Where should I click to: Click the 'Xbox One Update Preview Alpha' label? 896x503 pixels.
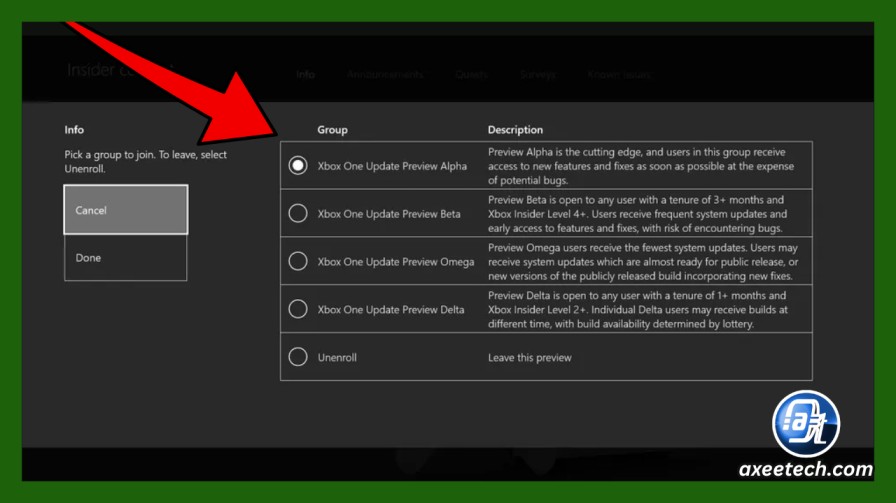pyautogui.click(x=392, y=166)
